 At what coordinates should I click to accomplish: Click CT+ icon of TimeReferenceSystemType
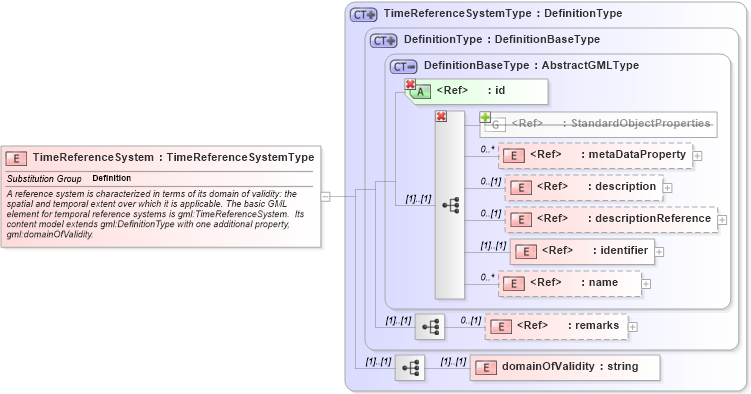(x=364, y=14)
